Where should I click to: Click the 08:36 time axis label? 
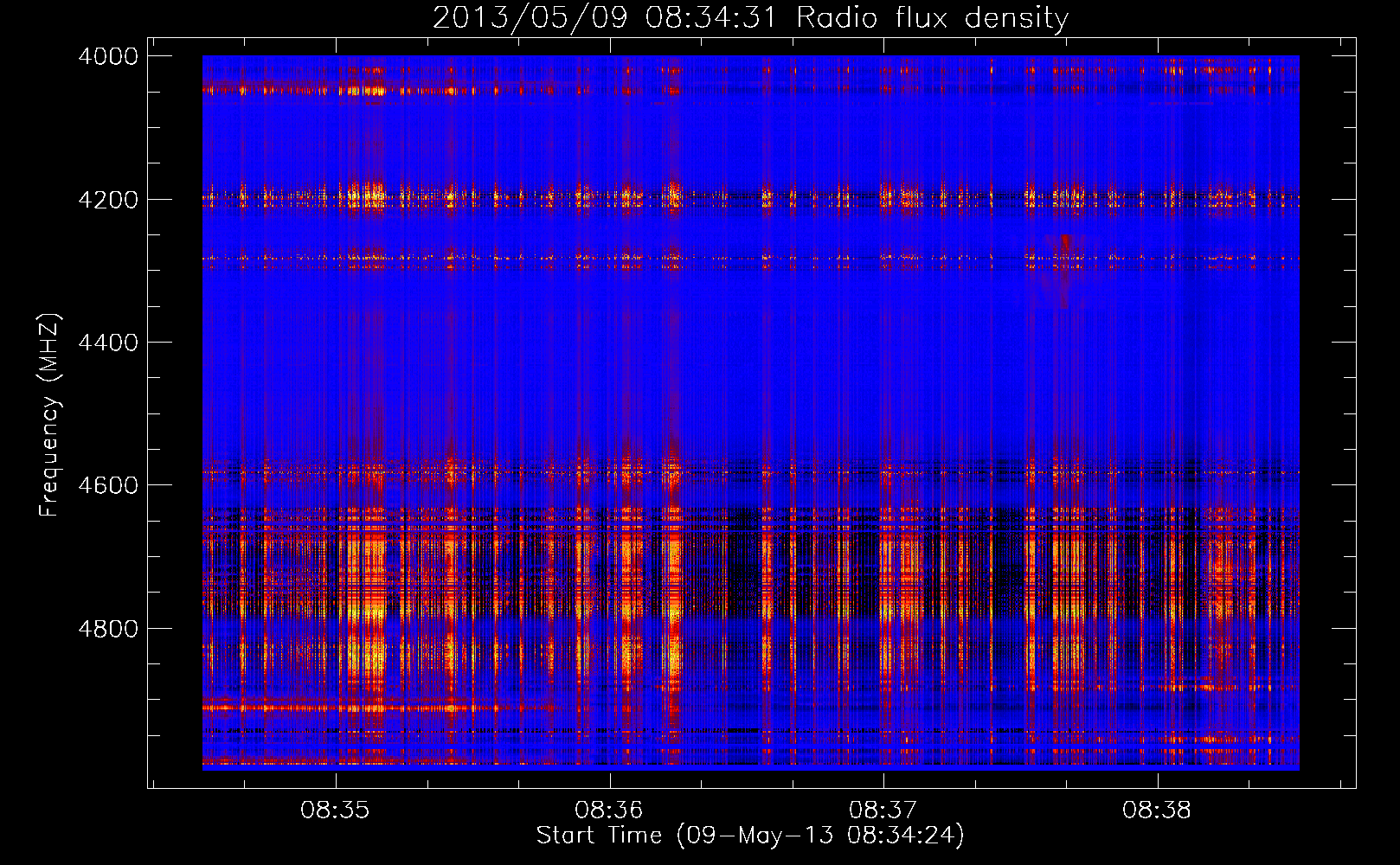click(609, 811)
